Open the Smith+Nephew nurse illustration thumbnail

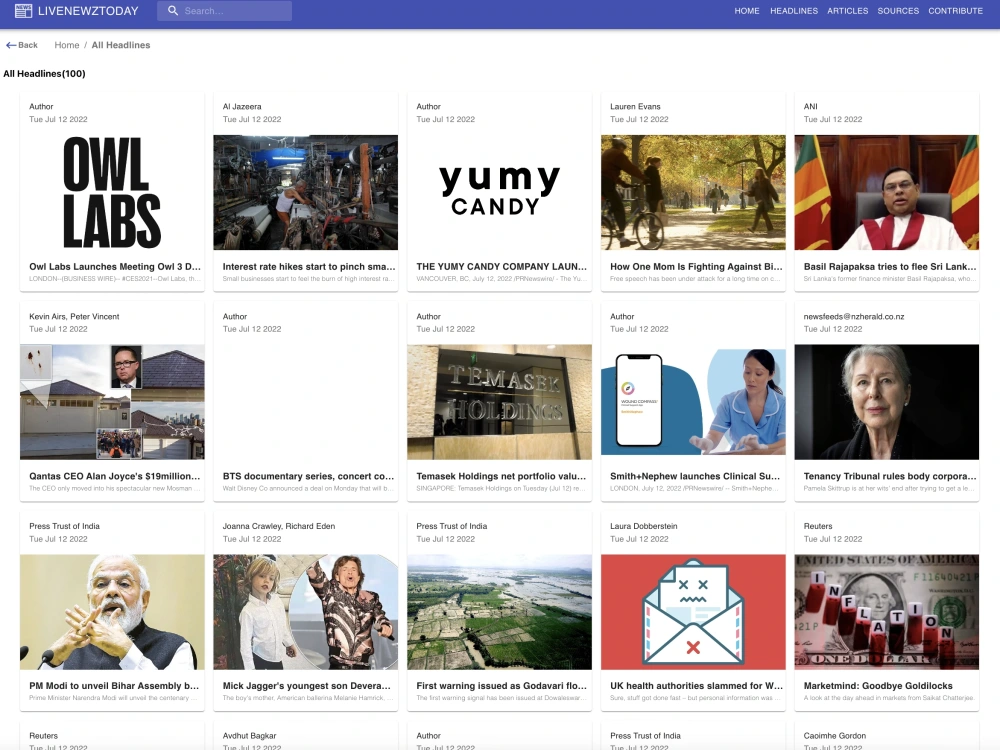point(693,402)
